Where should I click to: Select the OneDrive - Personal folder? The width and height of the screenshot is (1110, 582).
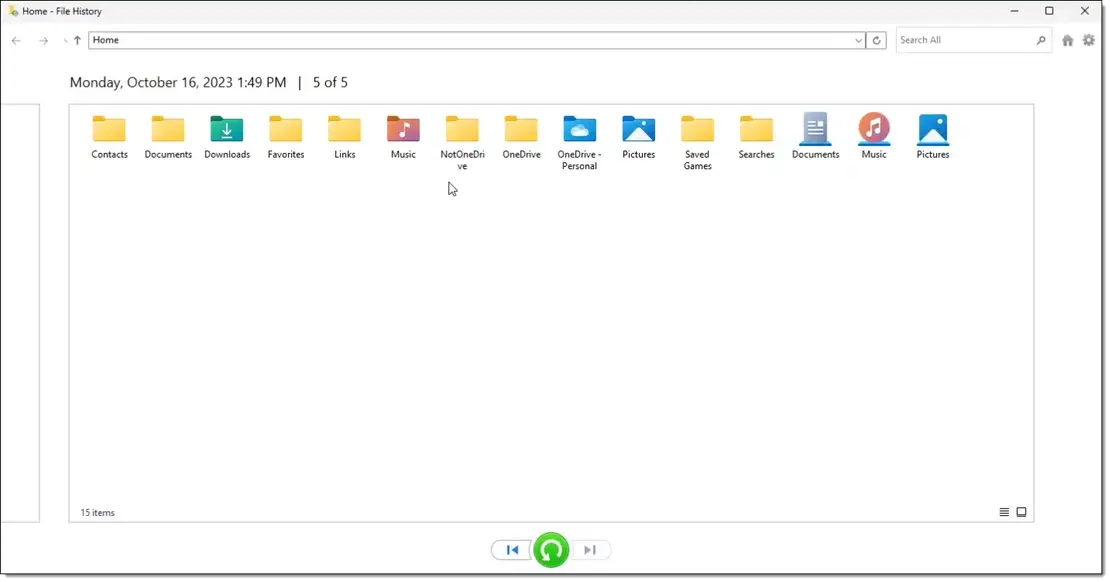click(579, 142)
